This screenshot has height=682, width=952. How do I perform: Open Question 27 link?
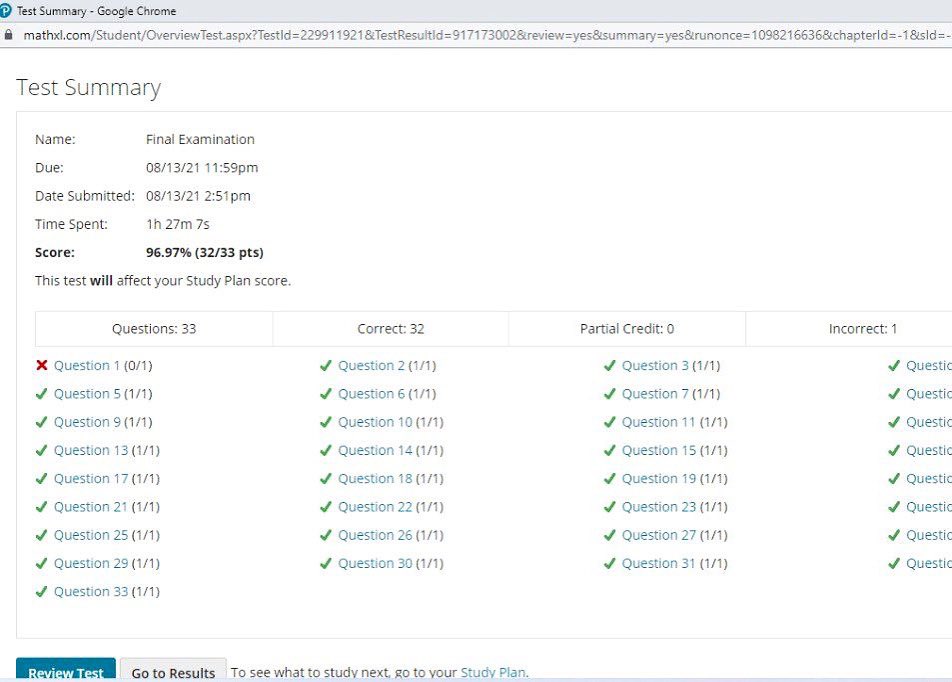coord(659,536)
